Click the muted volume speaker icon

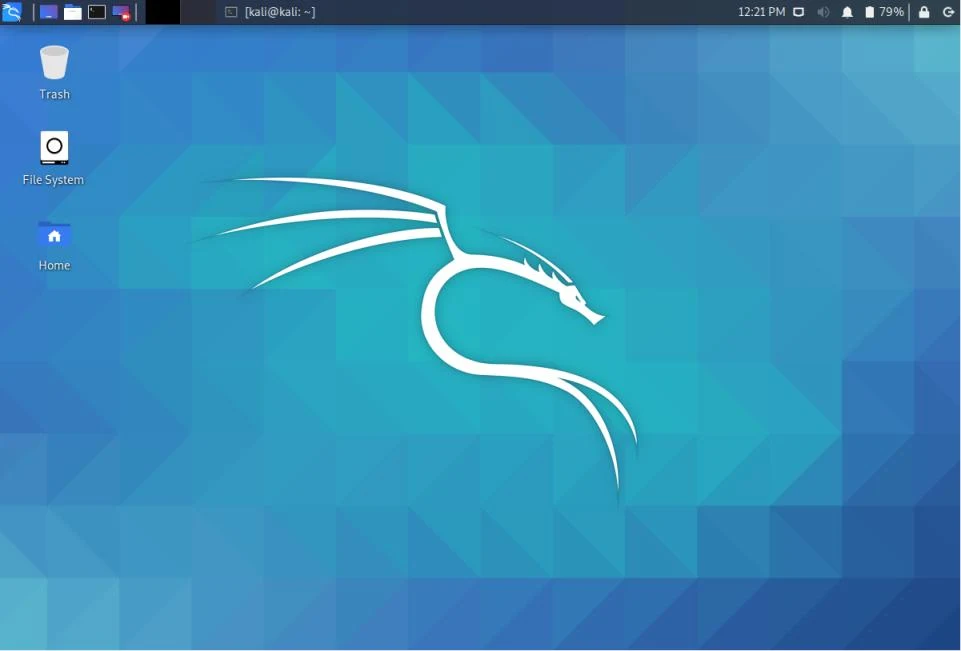tap(823, 12)
